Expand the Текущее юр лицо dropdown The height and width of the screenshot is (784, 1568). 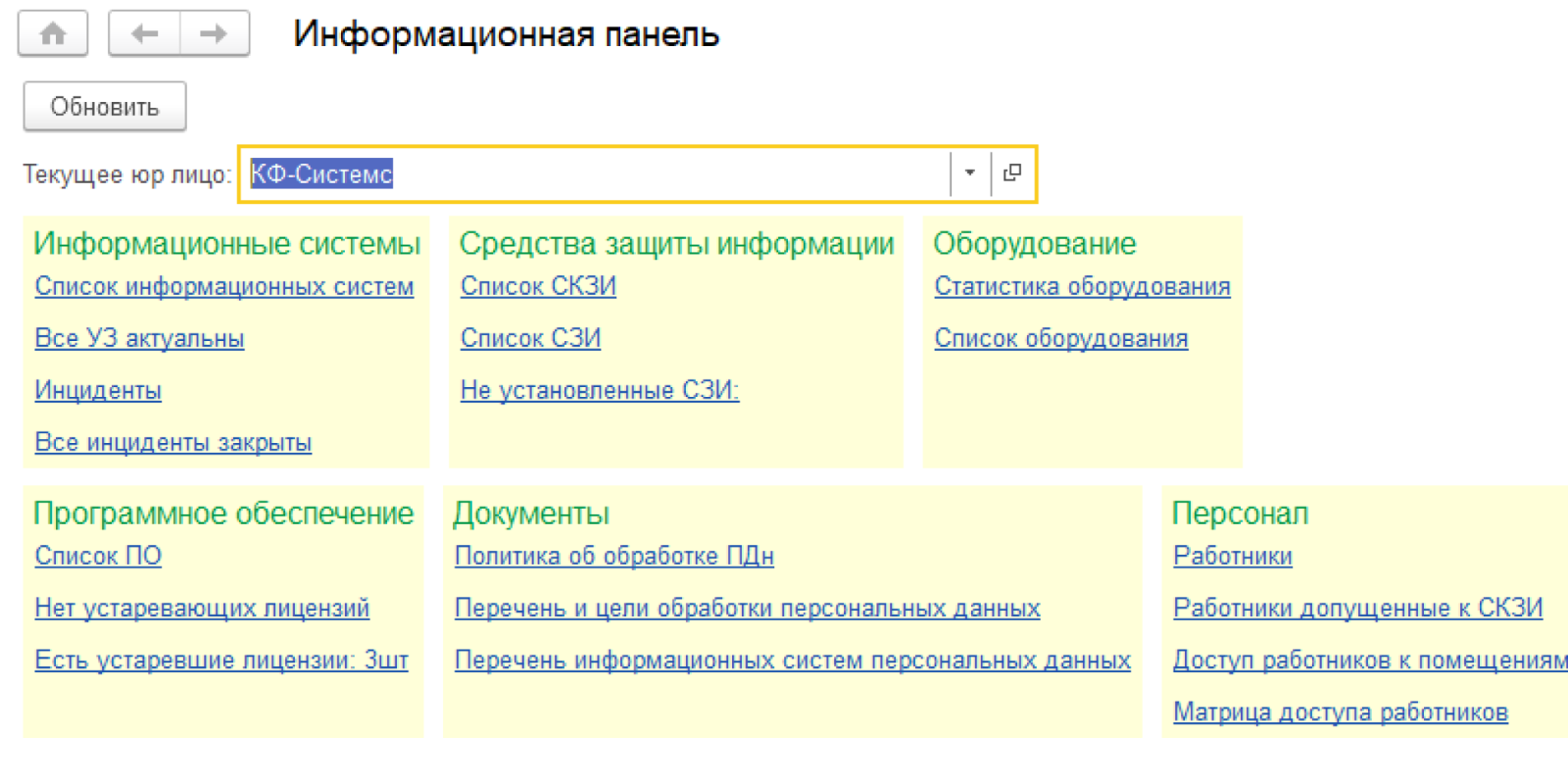point(969,173)
